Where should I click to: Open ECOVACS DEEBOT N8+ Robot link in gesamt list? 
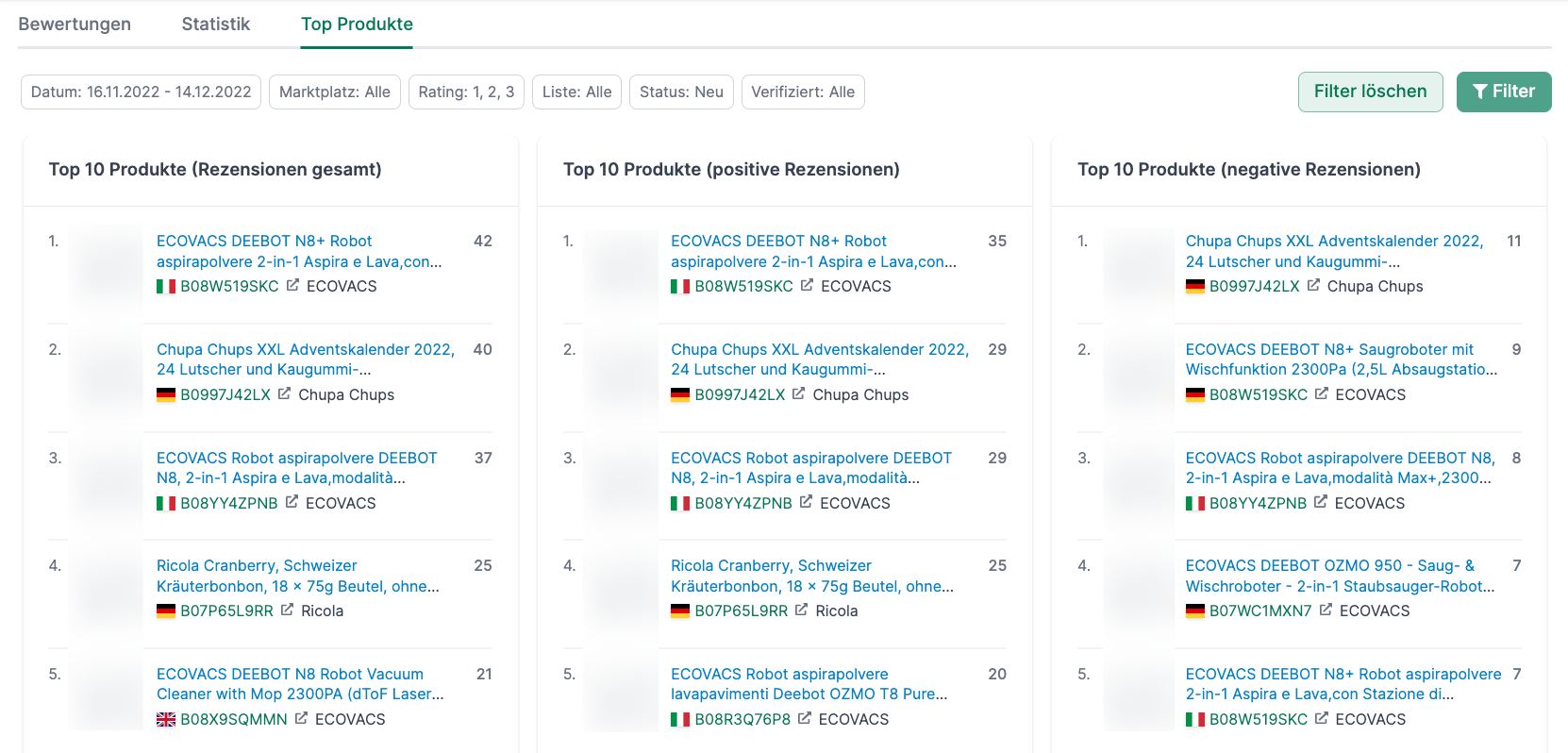tap(299, 251)
